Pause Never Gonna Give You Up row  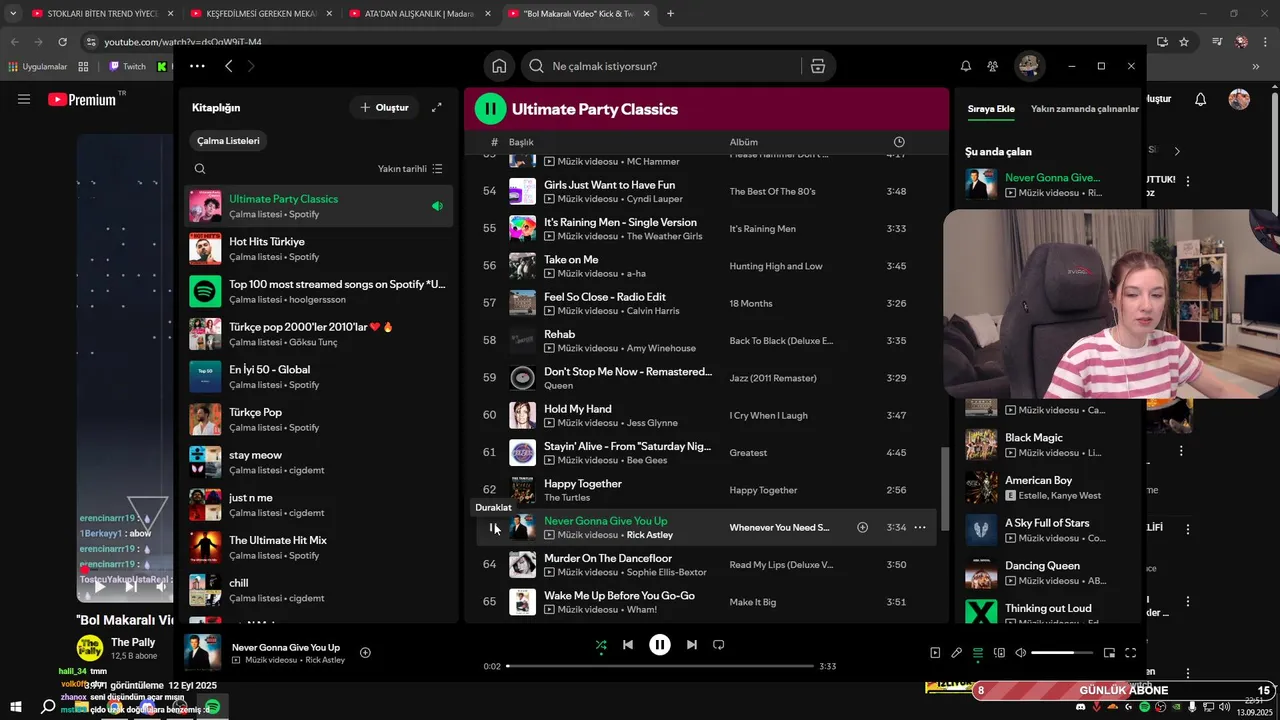click(x=491, y=527)
